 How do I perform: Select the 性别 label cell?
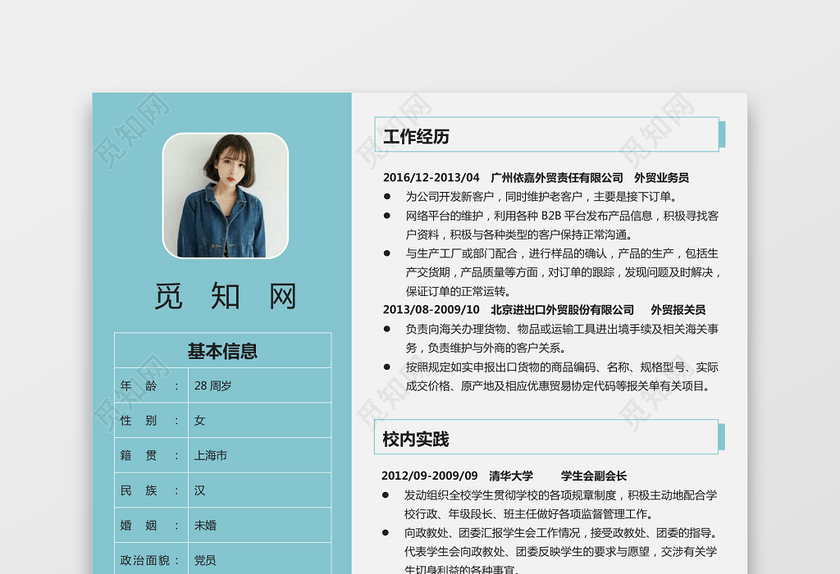[151, 420]
